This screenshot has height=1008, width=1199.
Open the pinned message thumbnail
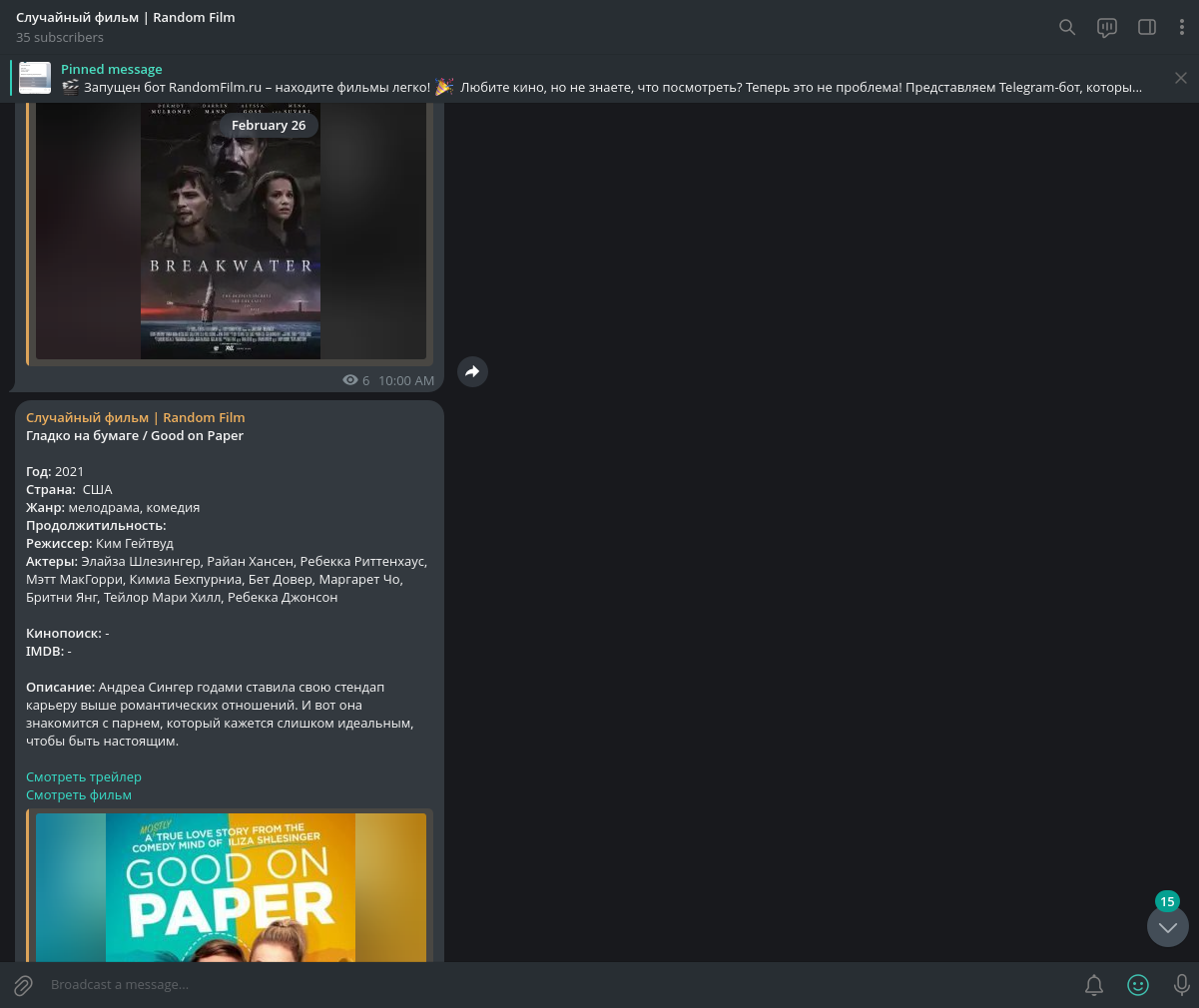tap(35, 78)
